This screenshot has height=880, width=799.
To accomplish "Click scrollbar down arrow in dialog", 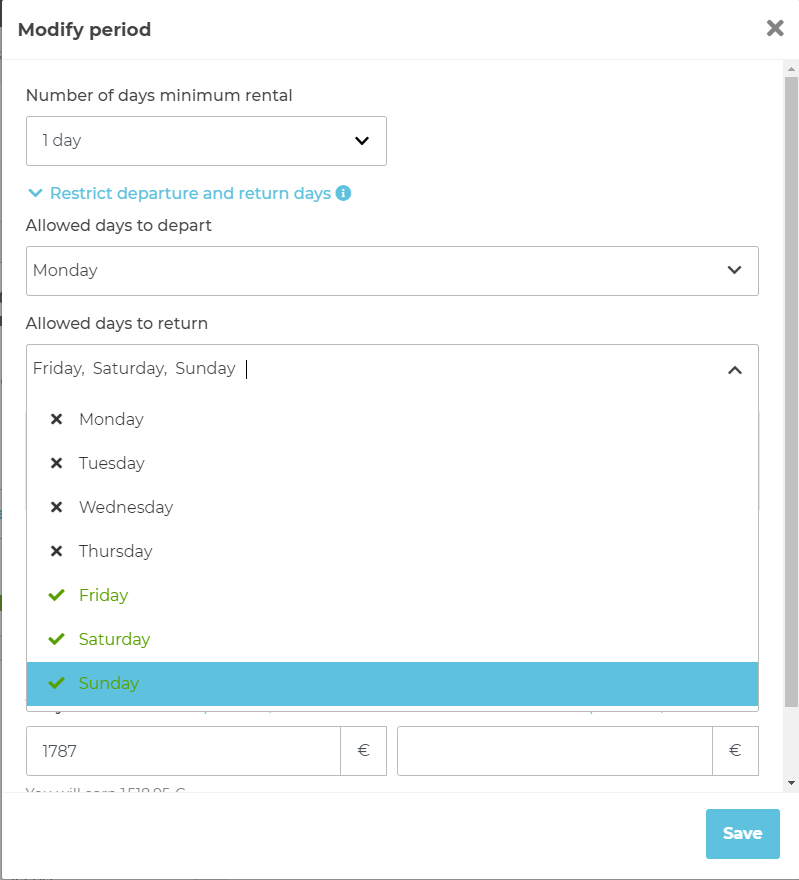I will pyautogui.click(x=791, y=783).
